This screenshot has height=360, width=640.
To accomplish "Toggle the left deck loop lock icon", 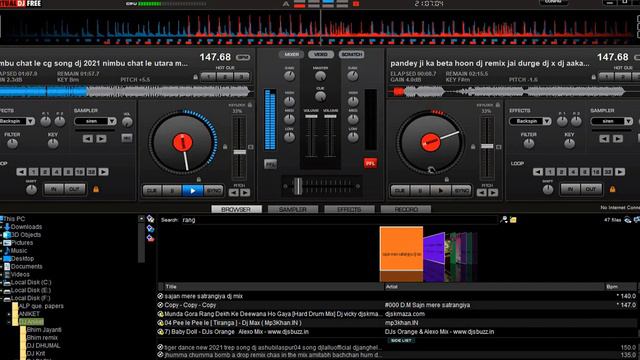I will (x=96, y=189).
